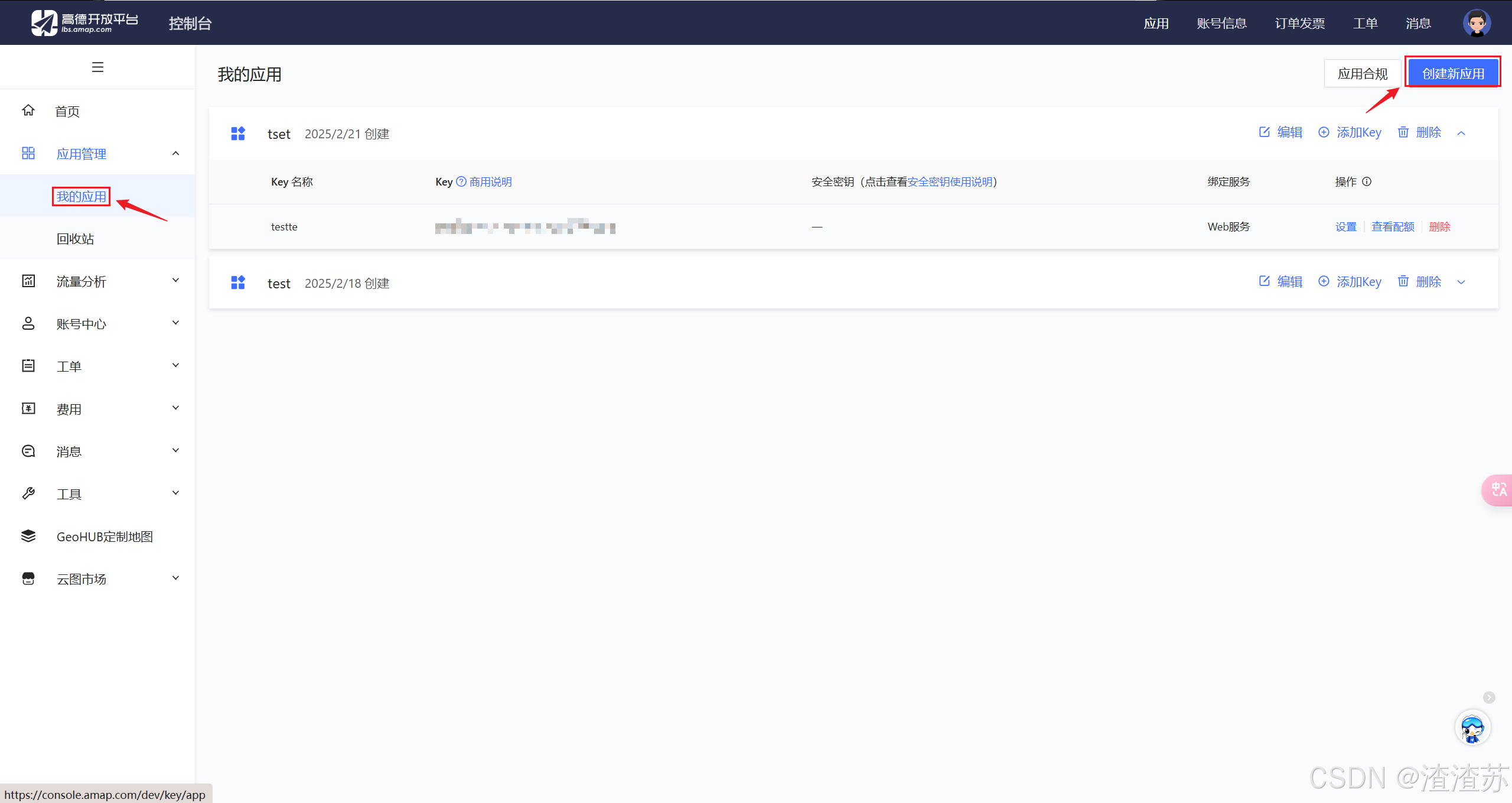
Task: Click the hamburger sidebar collapse icon
Action: click(x=97, y=67)
